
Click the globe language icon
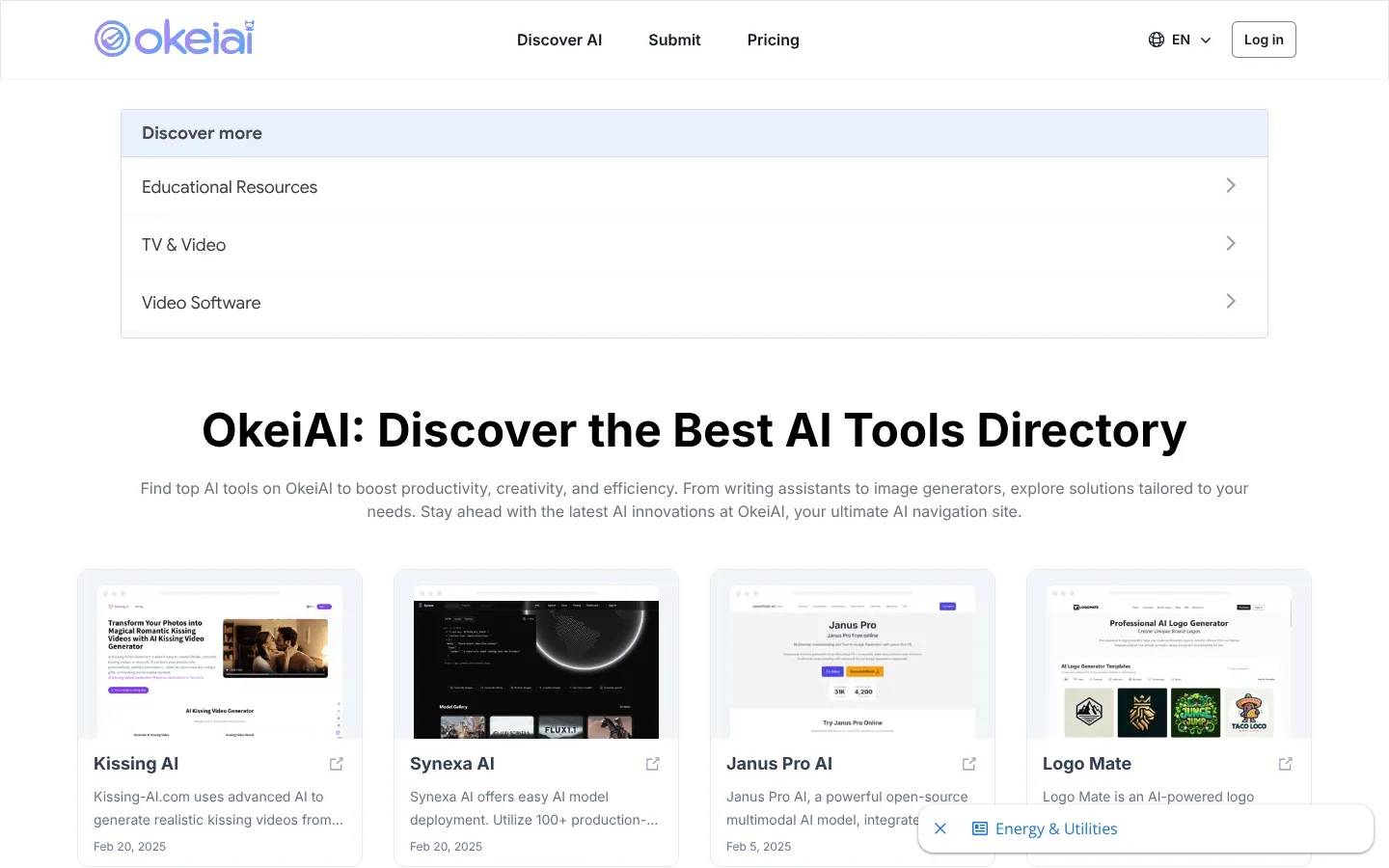point(1157,40)
